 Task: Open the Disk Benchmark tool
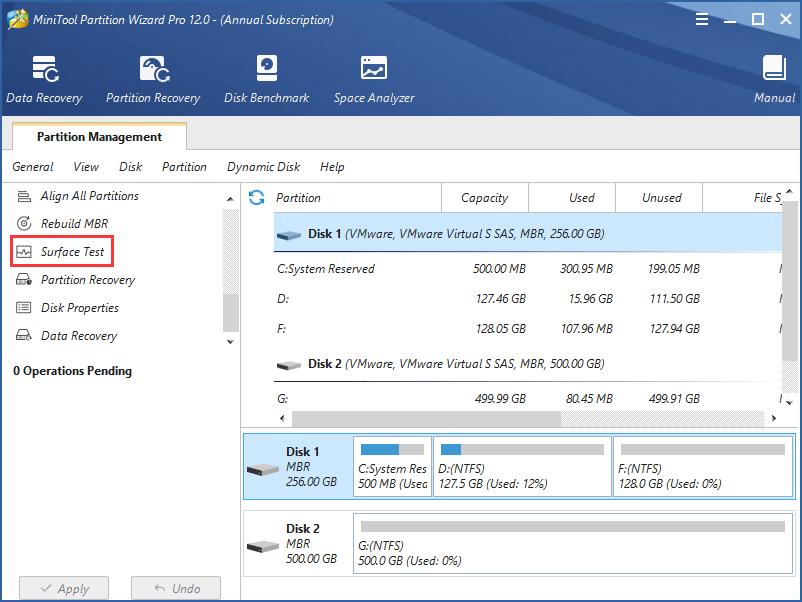coord(266,68)
